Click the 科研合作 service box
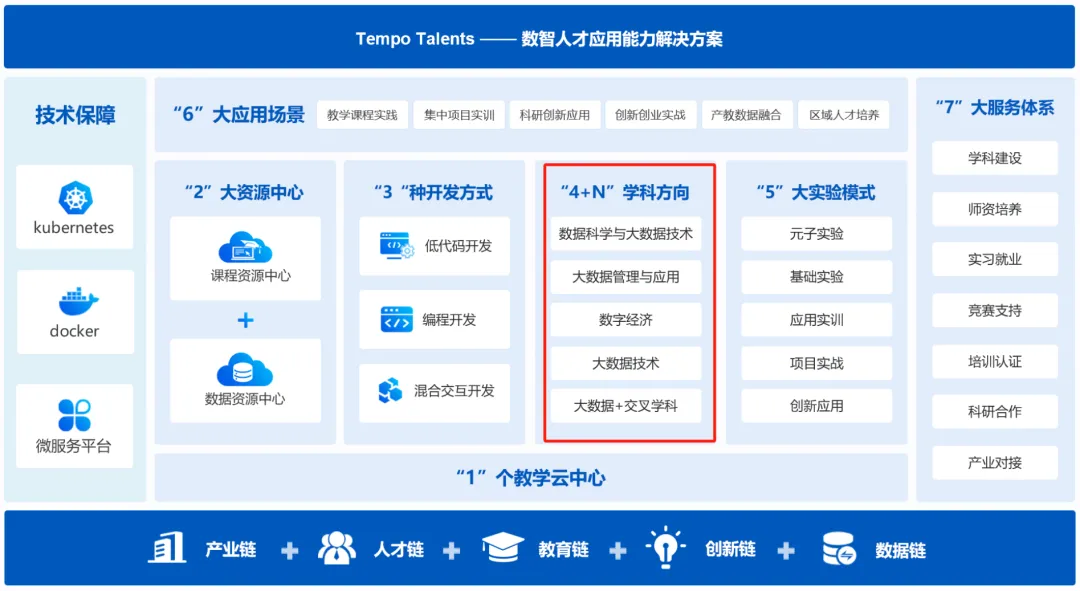 [x=995, y=412]
